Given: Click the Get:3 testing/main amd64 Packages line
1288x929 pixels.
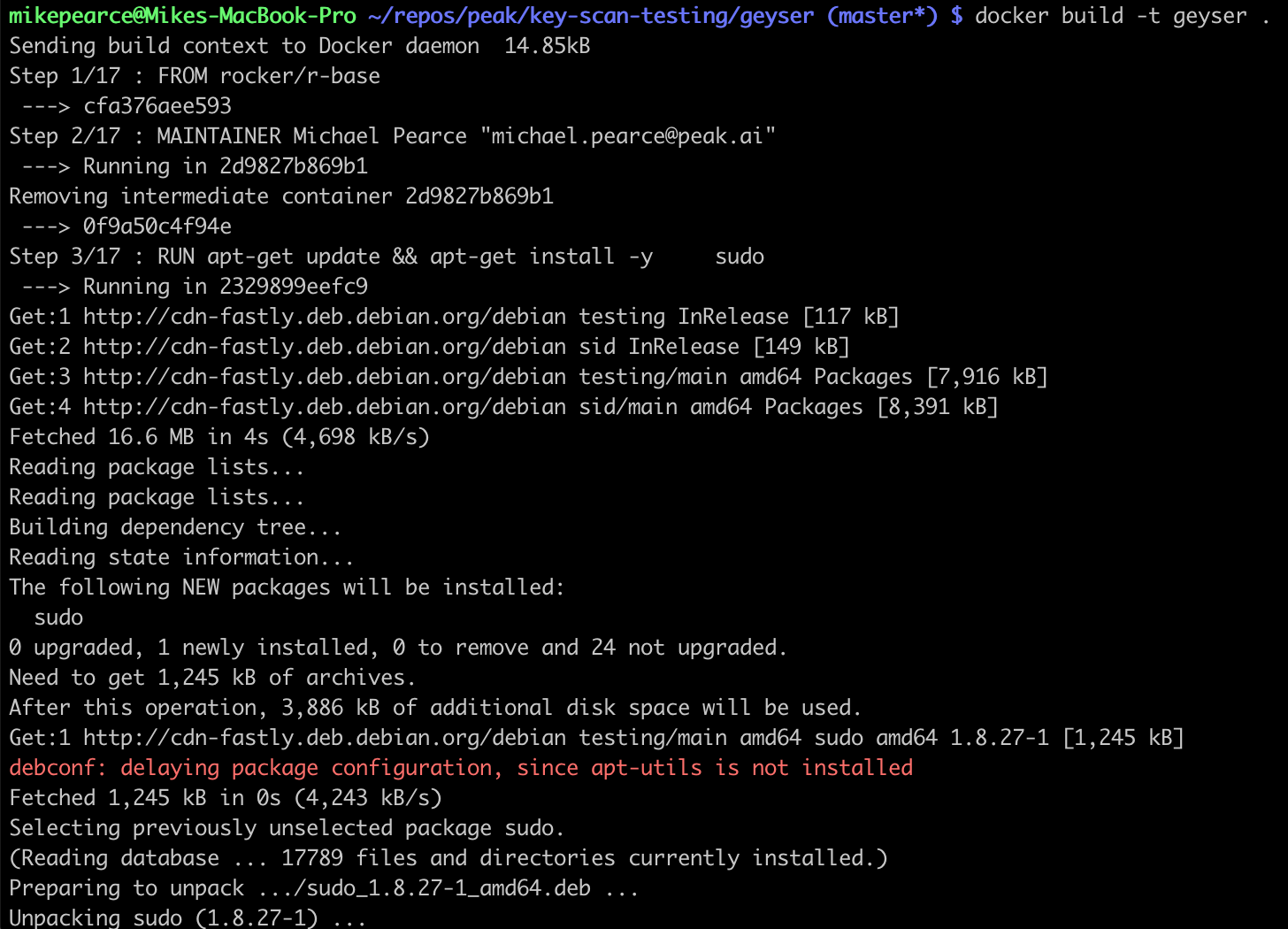Looking at the screenshot, I should click(528, 377).
